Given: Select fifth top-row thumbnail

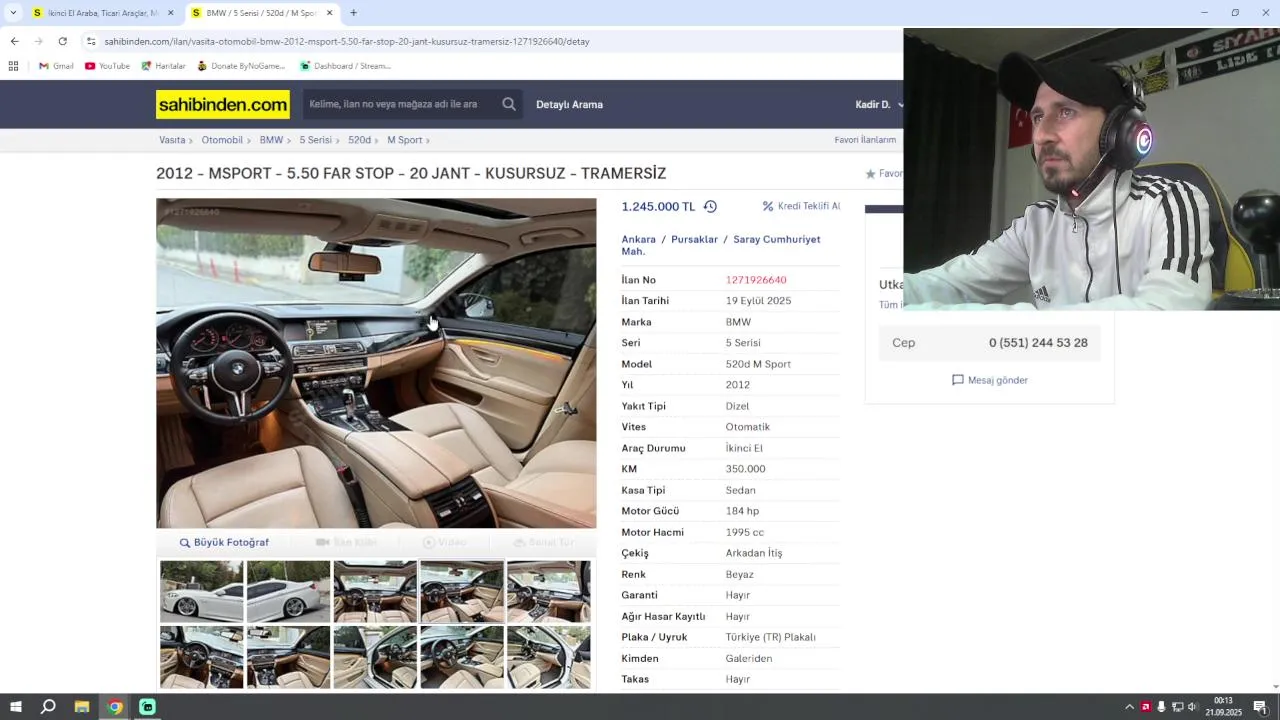Looking at the screenshot, I should tap(549, 591).
